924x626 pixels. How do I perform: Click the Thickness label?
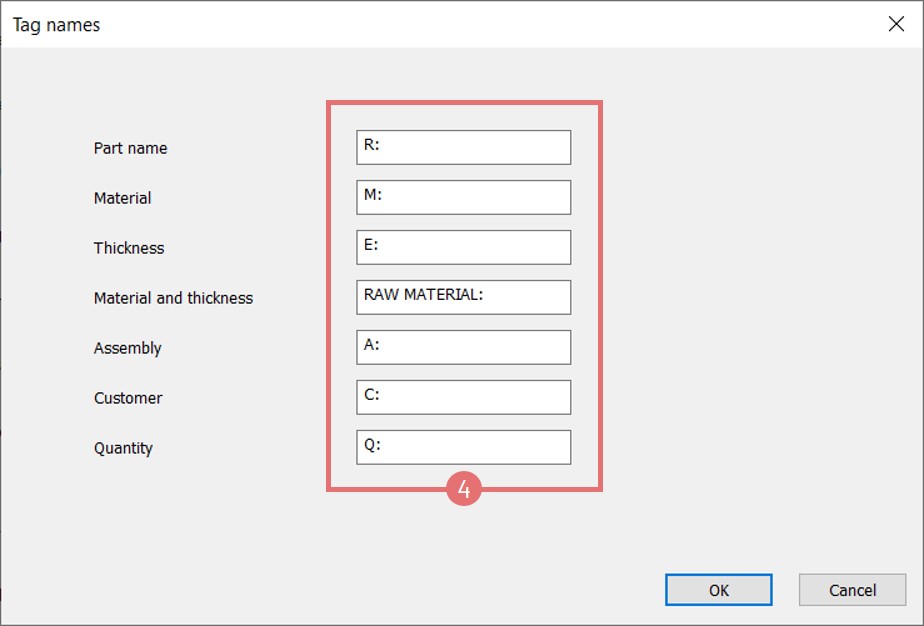[129, 248]
